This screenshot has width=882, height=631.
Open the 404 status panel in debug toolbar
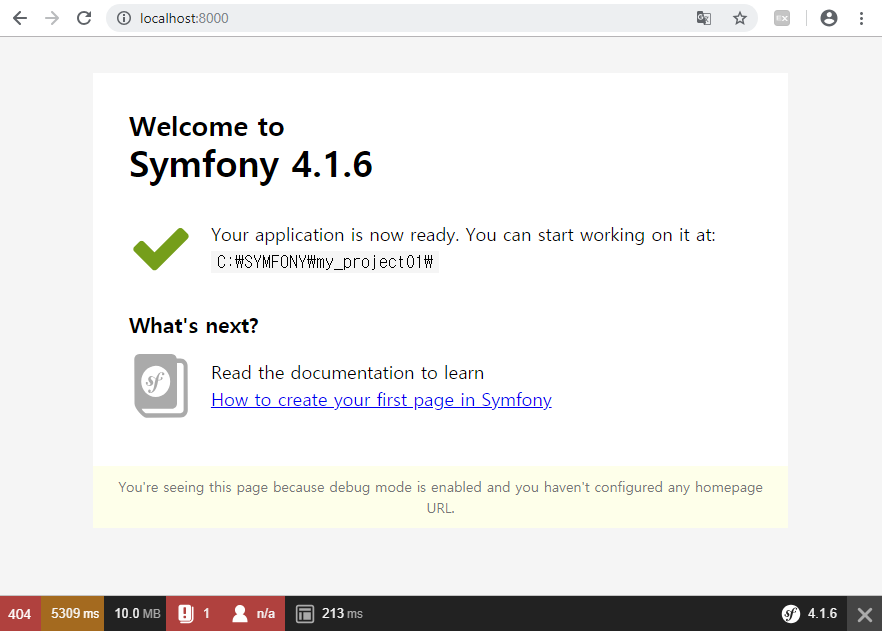point(20,613)
